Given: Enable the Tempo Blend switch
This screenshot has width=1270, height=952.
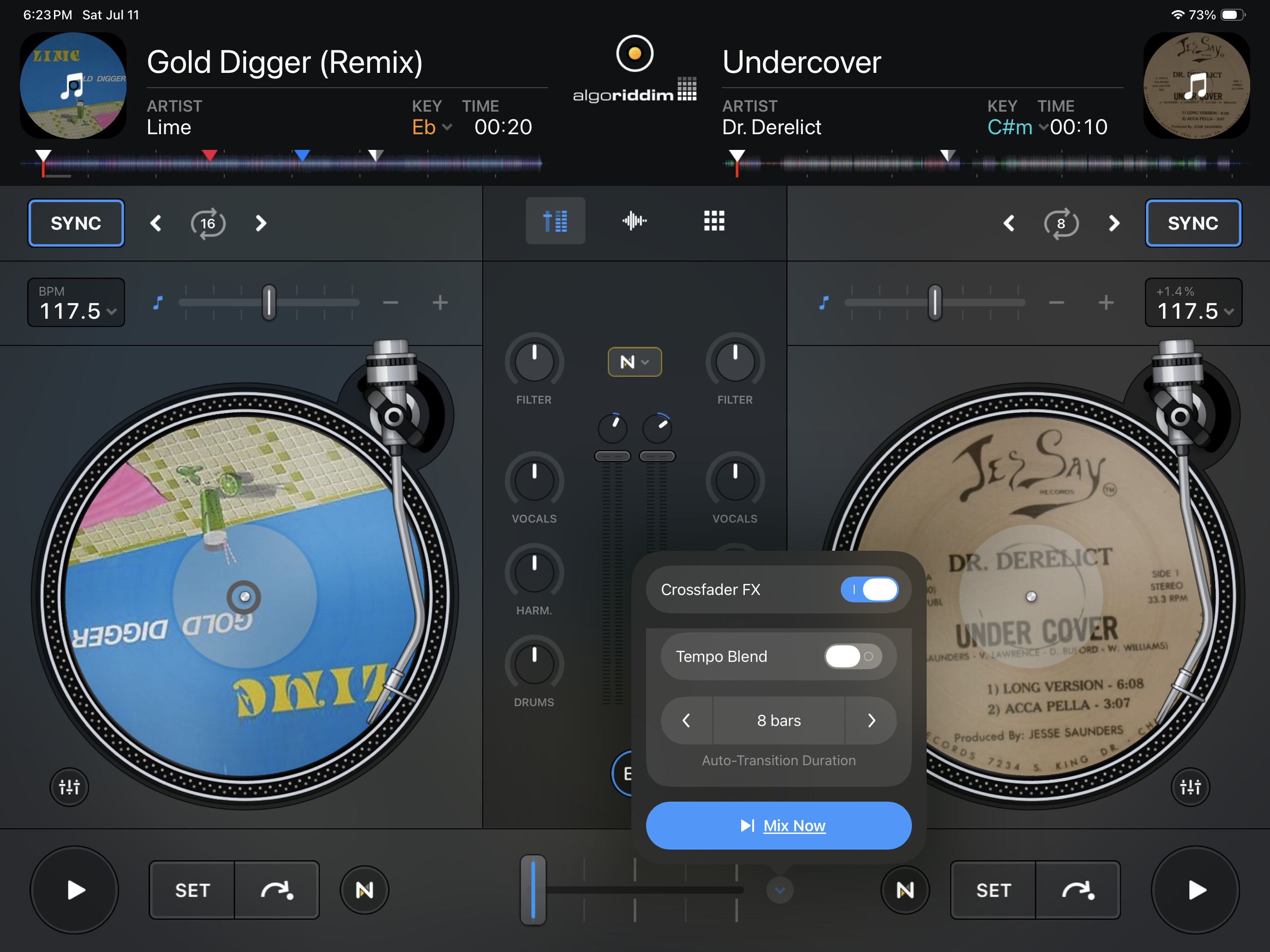Looking at the screenshot, I should point(853,656).
